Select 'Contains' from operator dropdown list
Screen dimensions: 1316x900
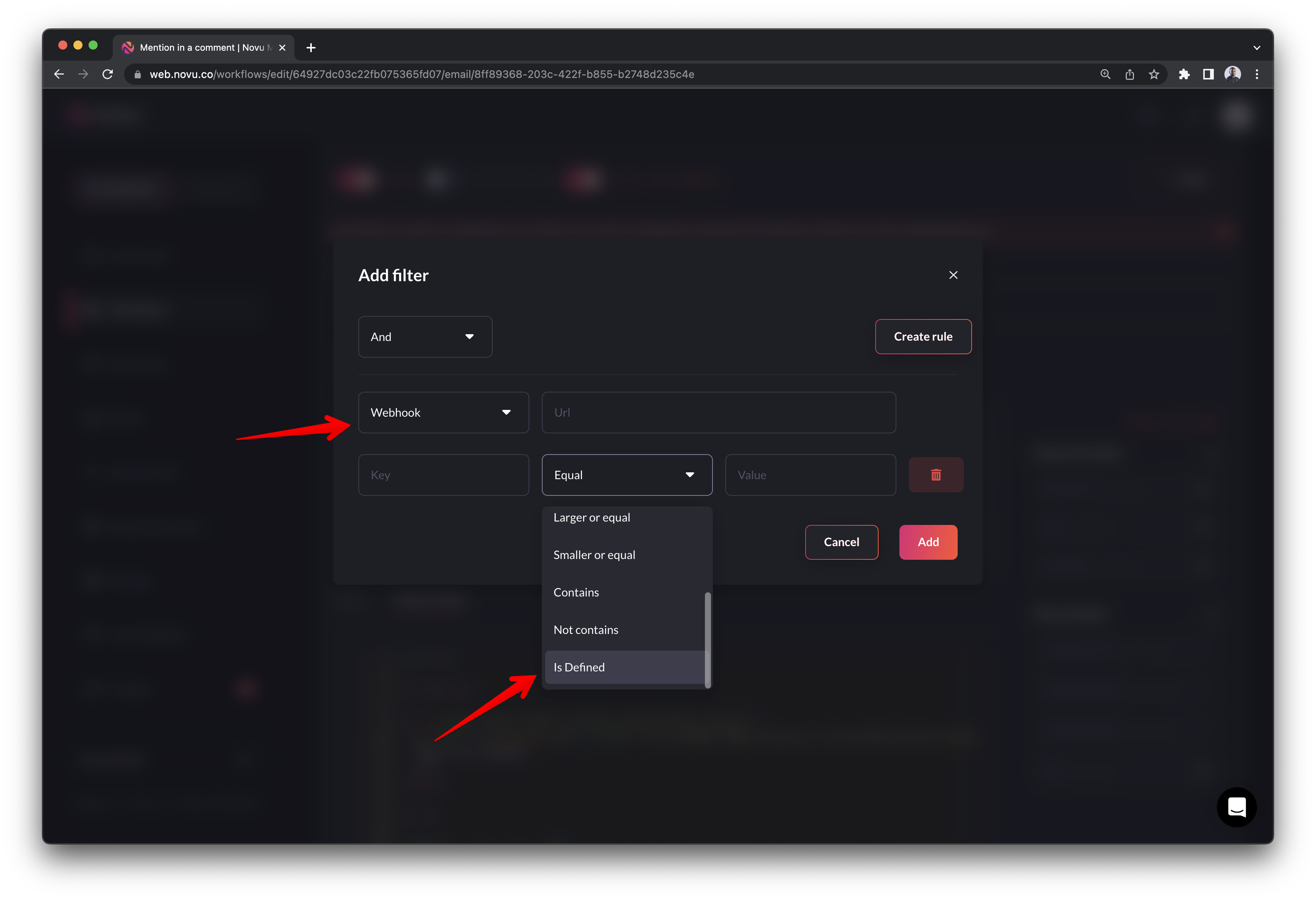point(576,592)
